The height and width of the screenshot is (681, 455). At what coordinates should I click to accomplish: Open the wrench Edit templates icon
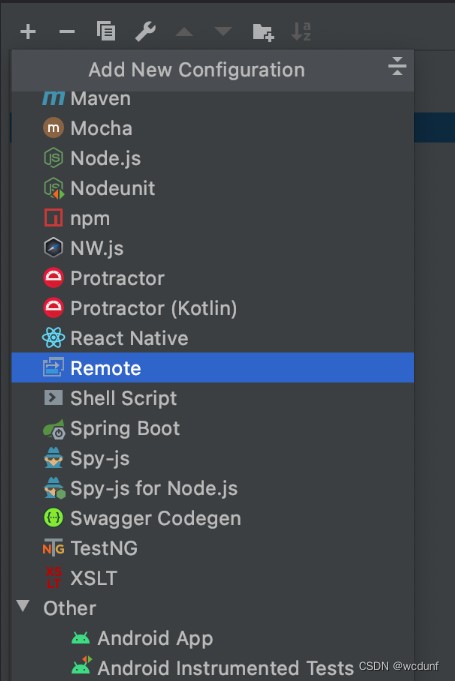[145, 32]
